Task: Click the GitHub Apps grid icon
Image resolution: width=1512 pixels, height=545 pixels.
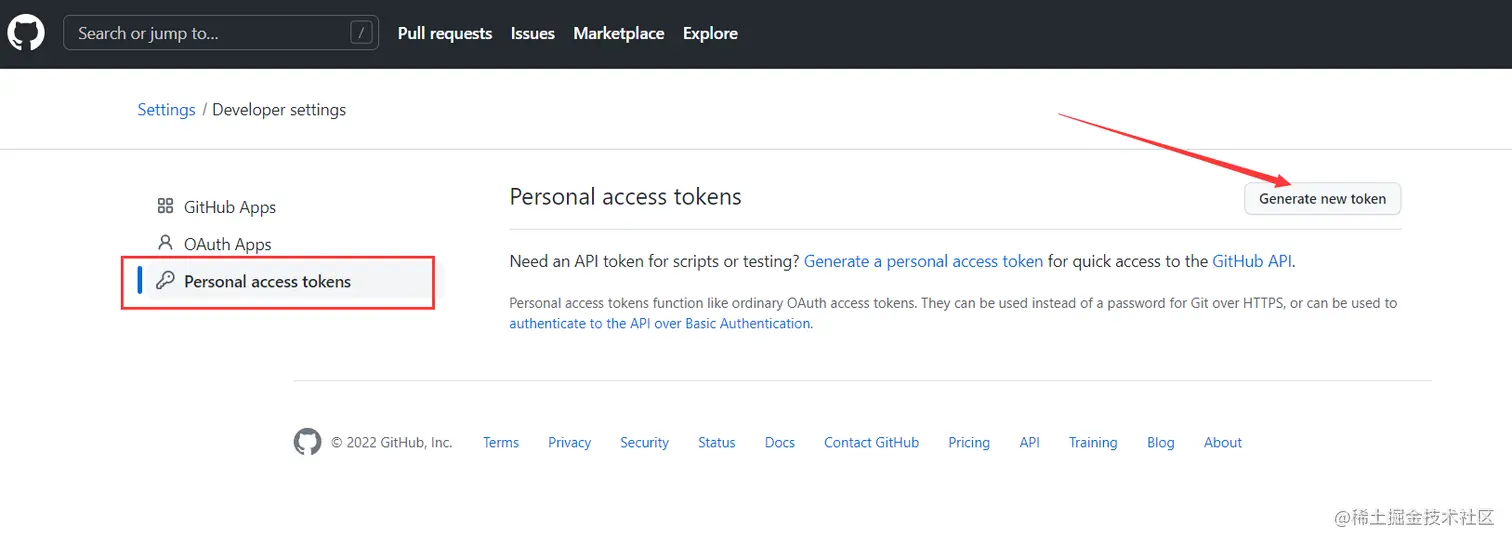Action: pyautogui.click(x=166, y=207)
